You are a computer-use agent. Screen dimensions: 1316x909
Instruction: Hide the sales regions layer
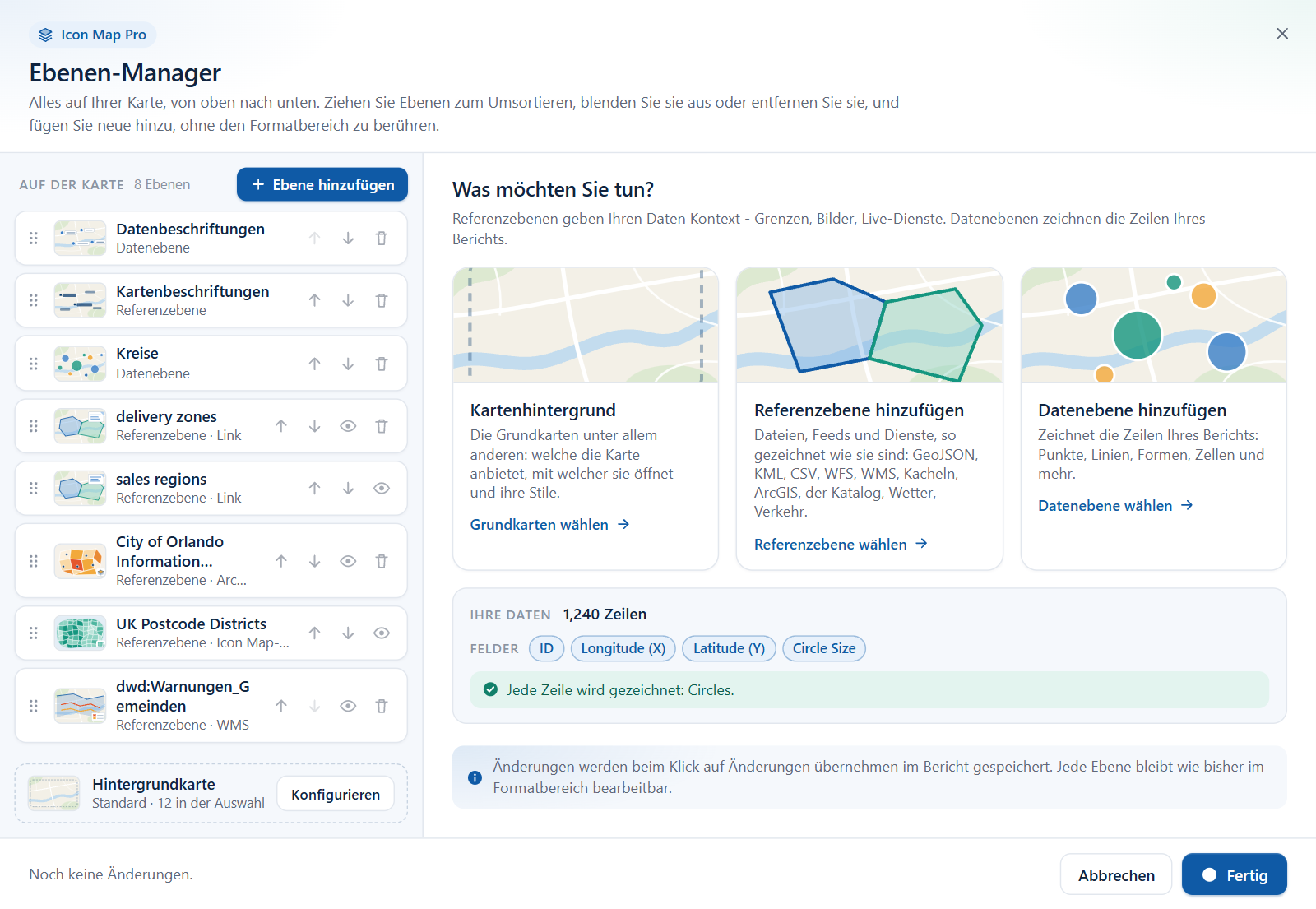coord(382,489)
